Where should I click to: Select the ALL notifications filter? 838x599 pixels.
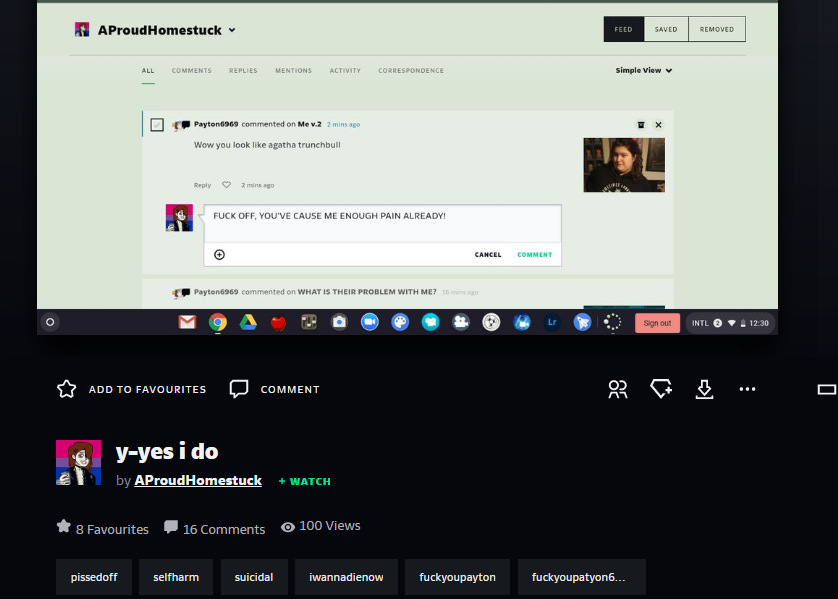(x=148, y=71)
